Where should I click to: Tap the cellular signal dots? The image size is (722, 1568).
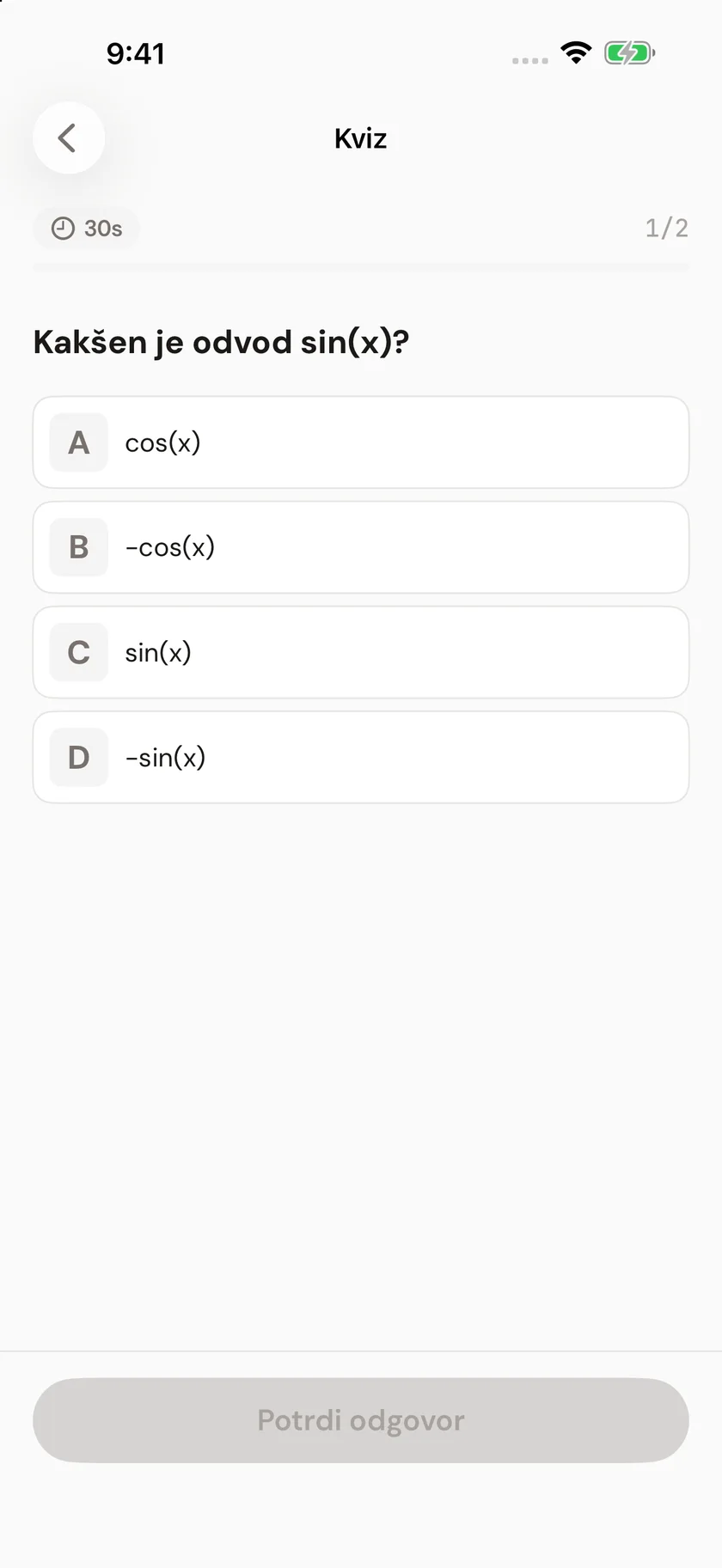(529, 61)
